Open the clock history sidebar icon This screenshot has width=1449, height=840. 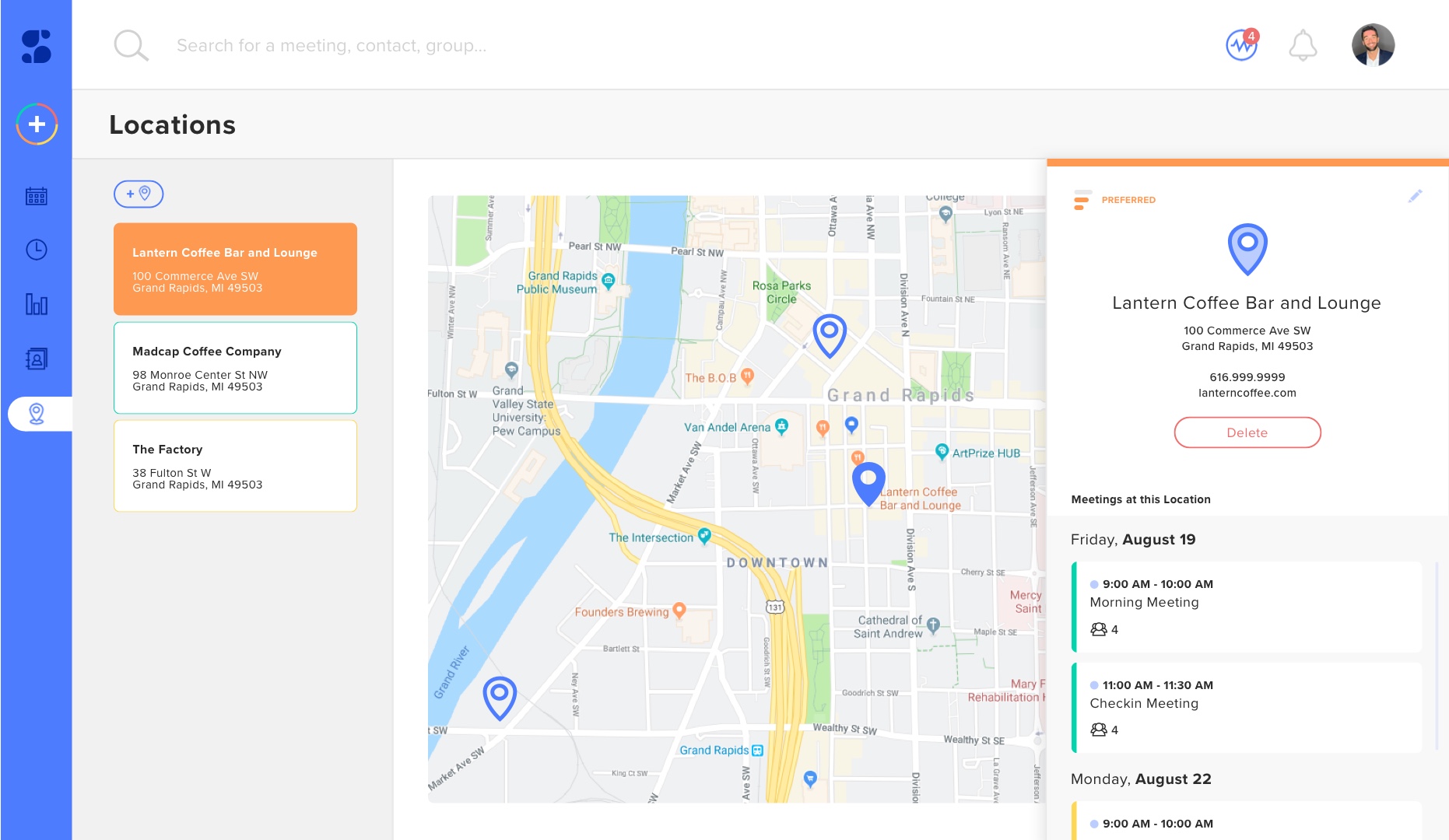(x=37, y=250)
